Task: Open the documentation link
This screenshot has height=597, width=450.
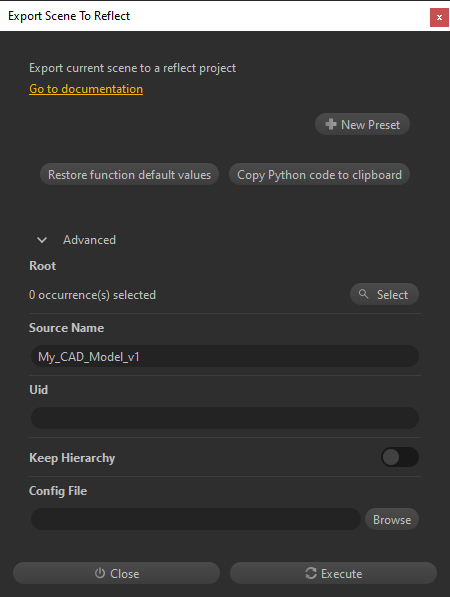Action: [x=86, y=89]
